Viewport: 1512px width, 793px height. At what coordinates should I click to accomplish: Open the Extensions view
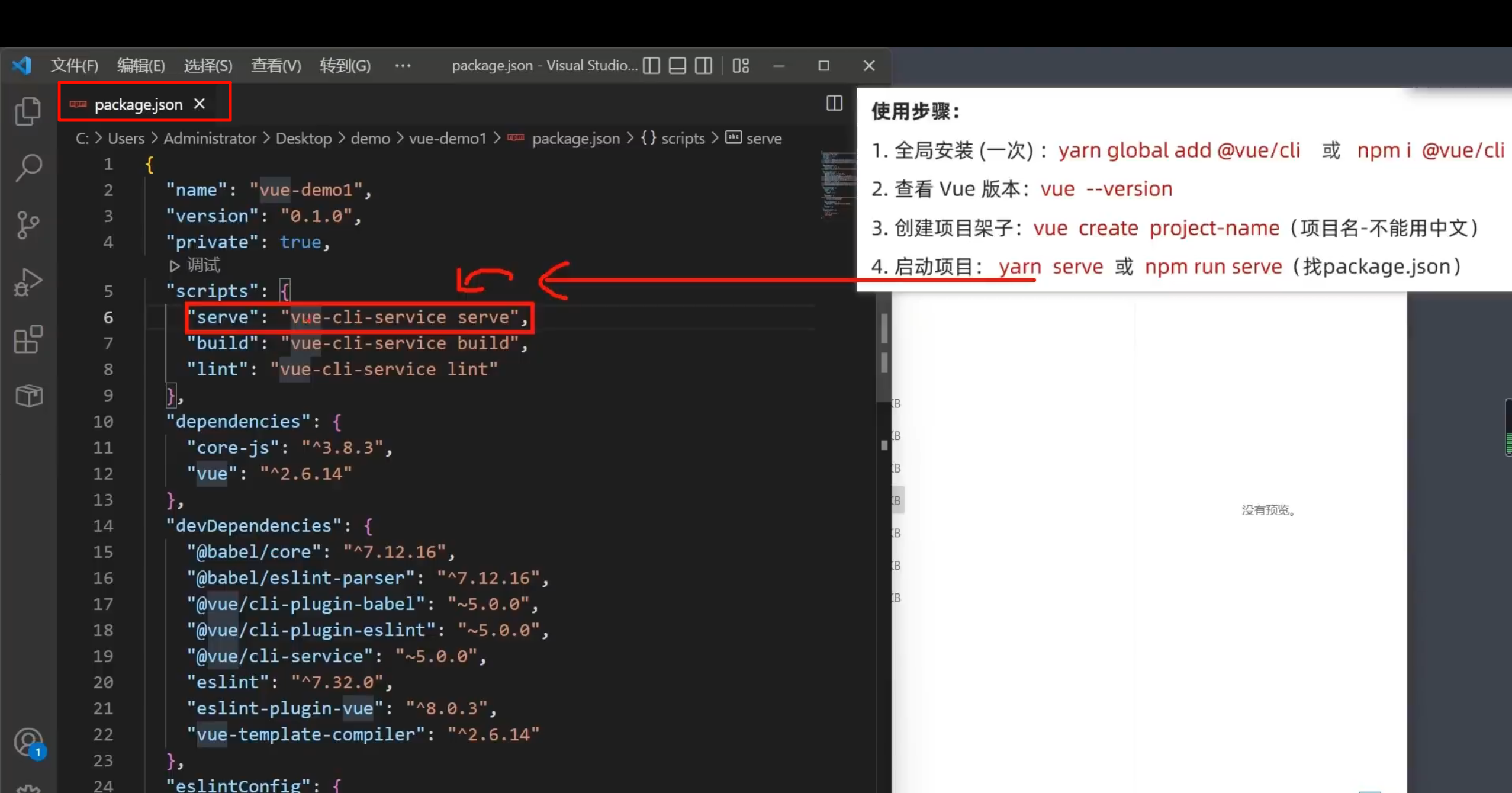click(28, 339)
